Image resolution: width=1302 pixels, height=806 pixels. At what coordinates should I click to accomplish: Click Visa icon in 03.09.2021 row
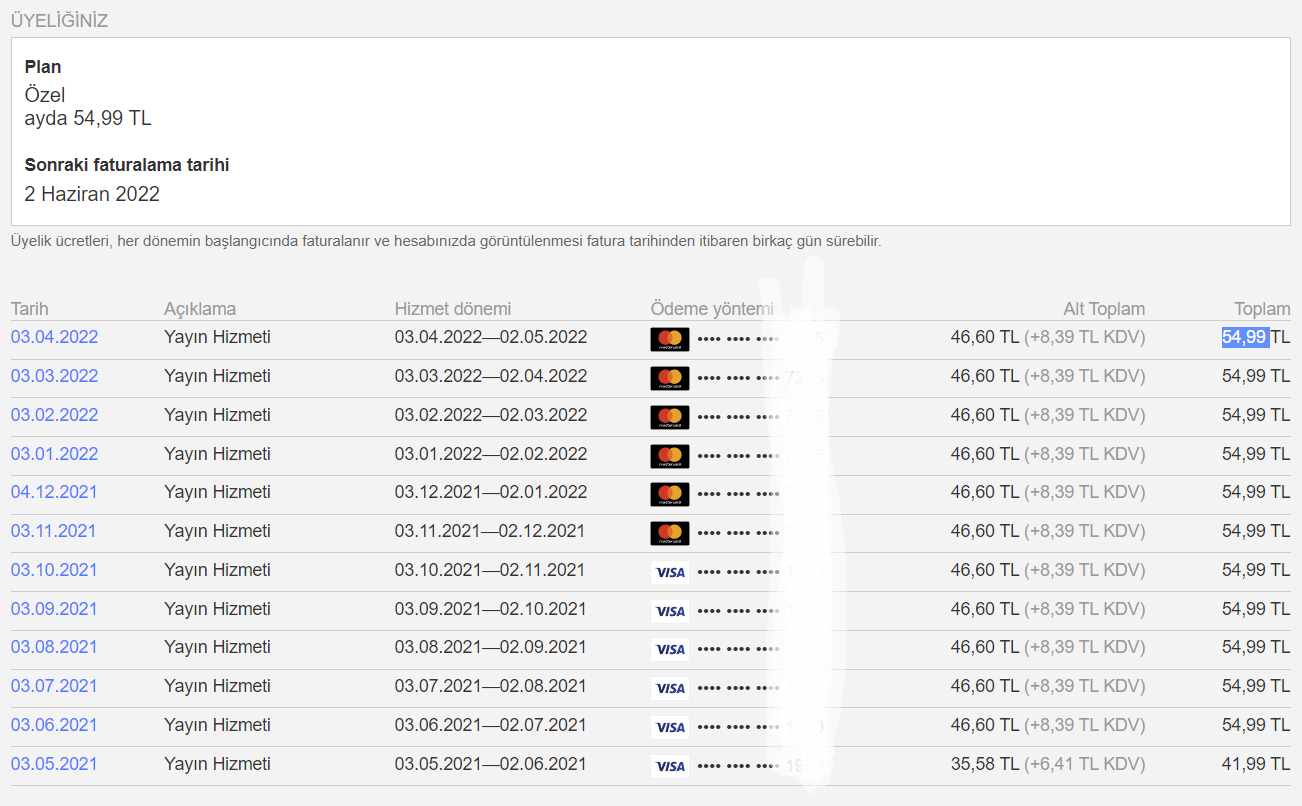tap(670, 611)
